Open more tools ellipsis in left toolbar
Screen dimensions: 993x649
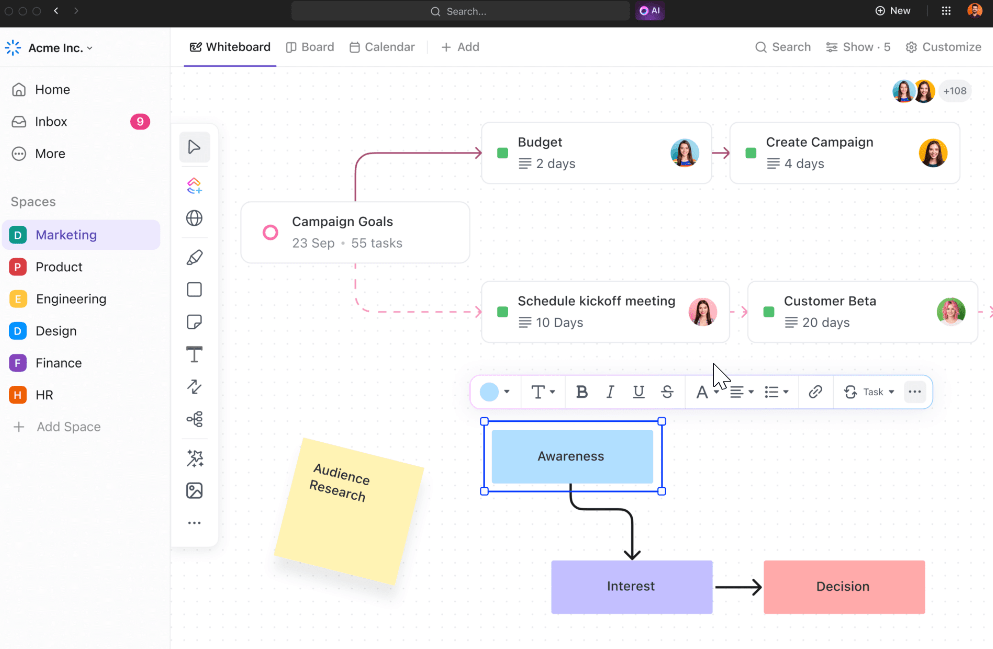pos(194,523)
